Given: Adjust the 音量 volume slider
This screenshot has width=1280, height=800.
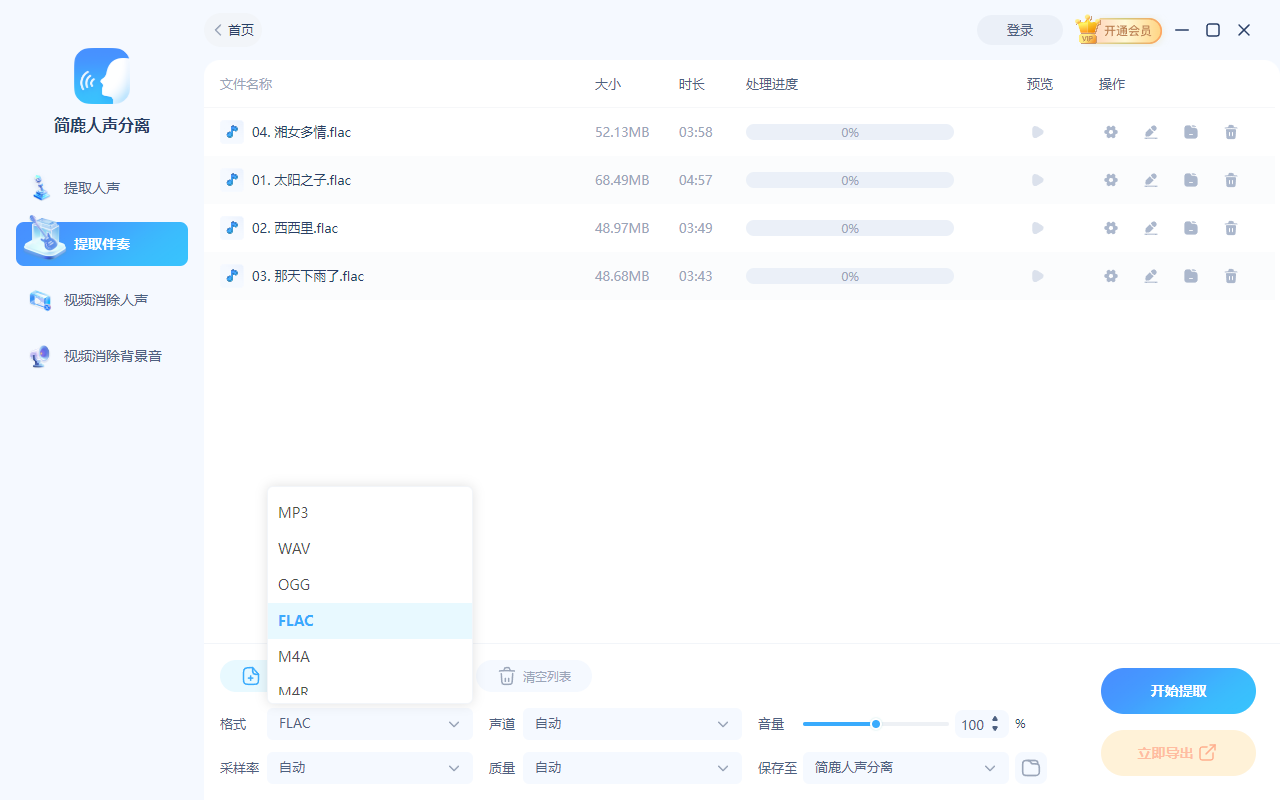Looking at the screenshot, I should 875,723.
